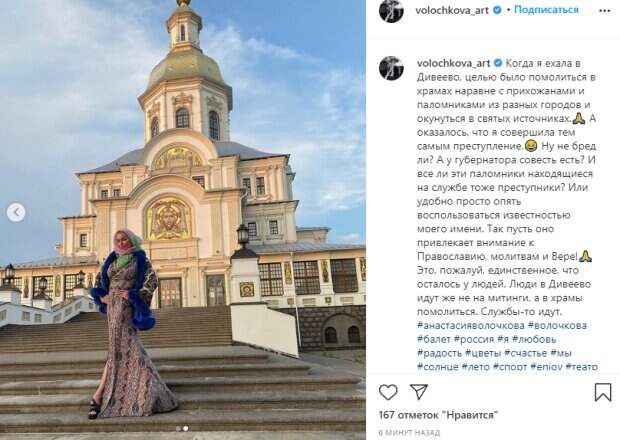
Task: Open hashtag #балет
Action: (434, 339)
